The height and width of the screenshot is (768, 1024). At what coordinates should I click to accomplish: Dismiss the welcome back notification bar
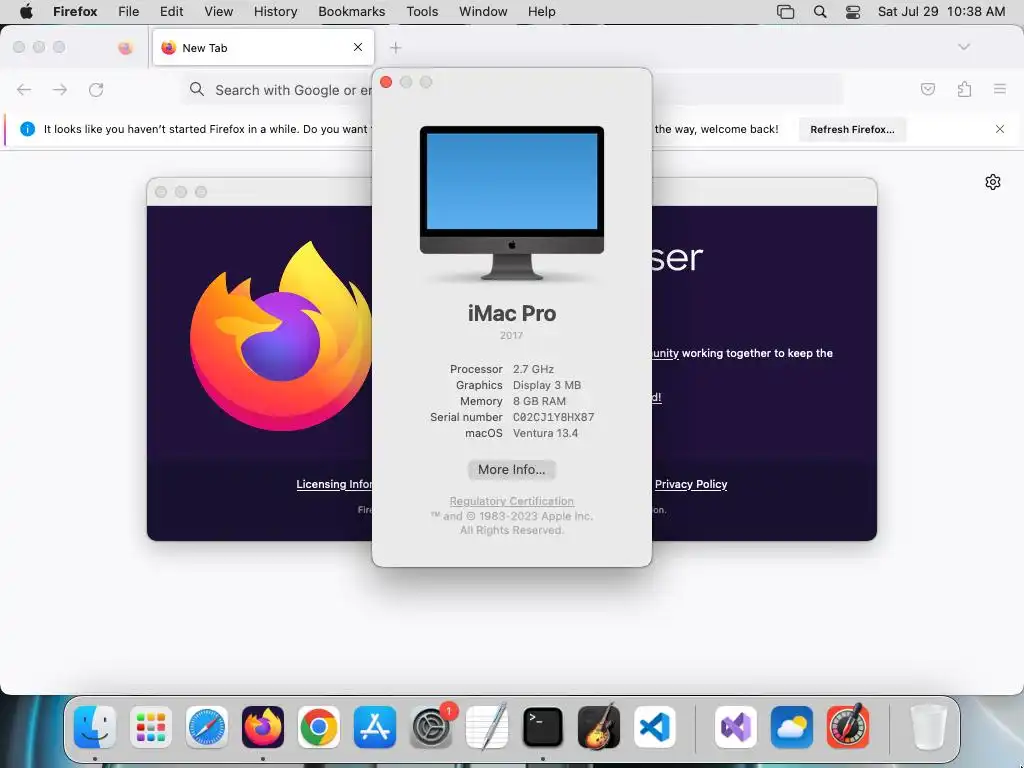click(1000, 129)
